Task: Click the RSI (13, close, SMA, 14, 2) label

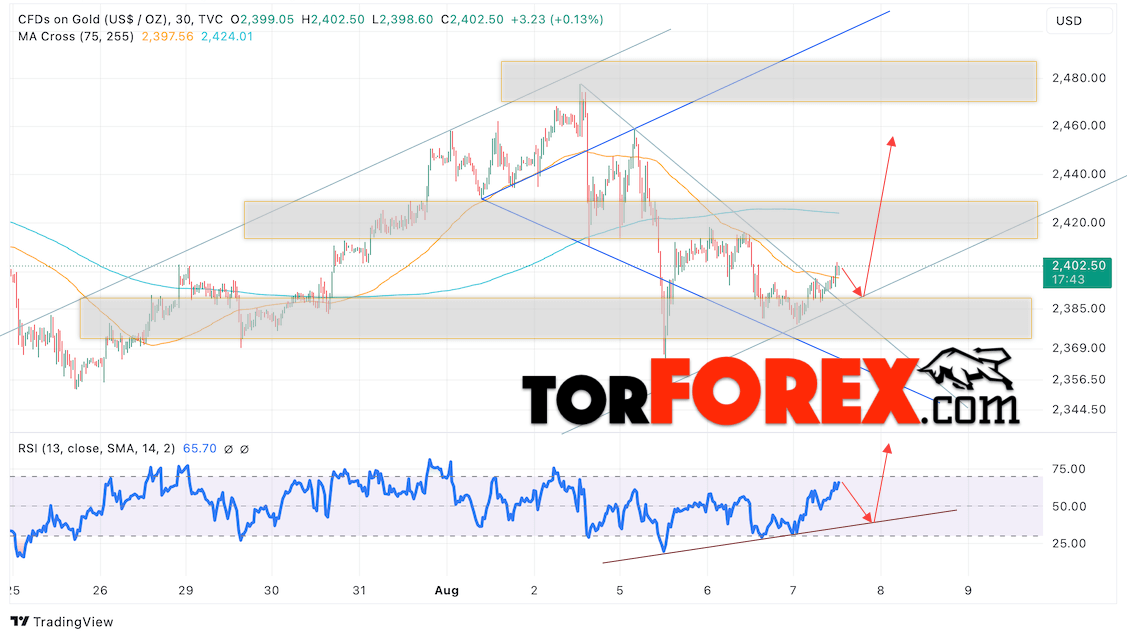Action: [x=96, y=449]
